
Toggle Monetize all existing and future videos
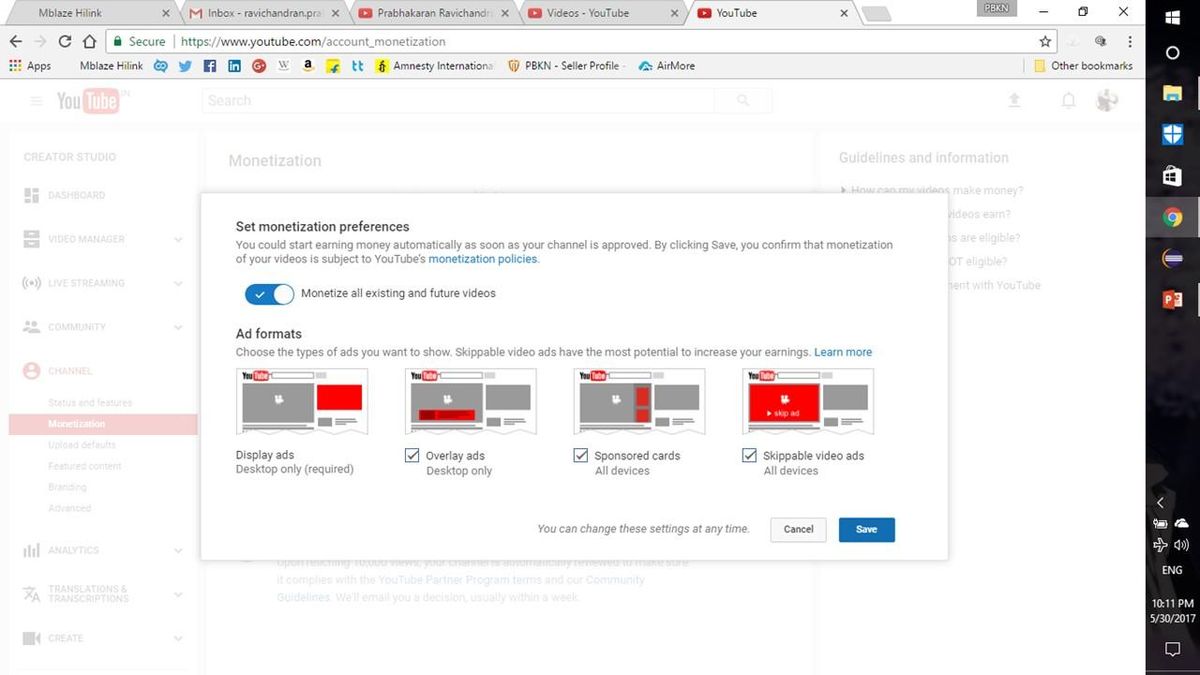tap(269, 294)
